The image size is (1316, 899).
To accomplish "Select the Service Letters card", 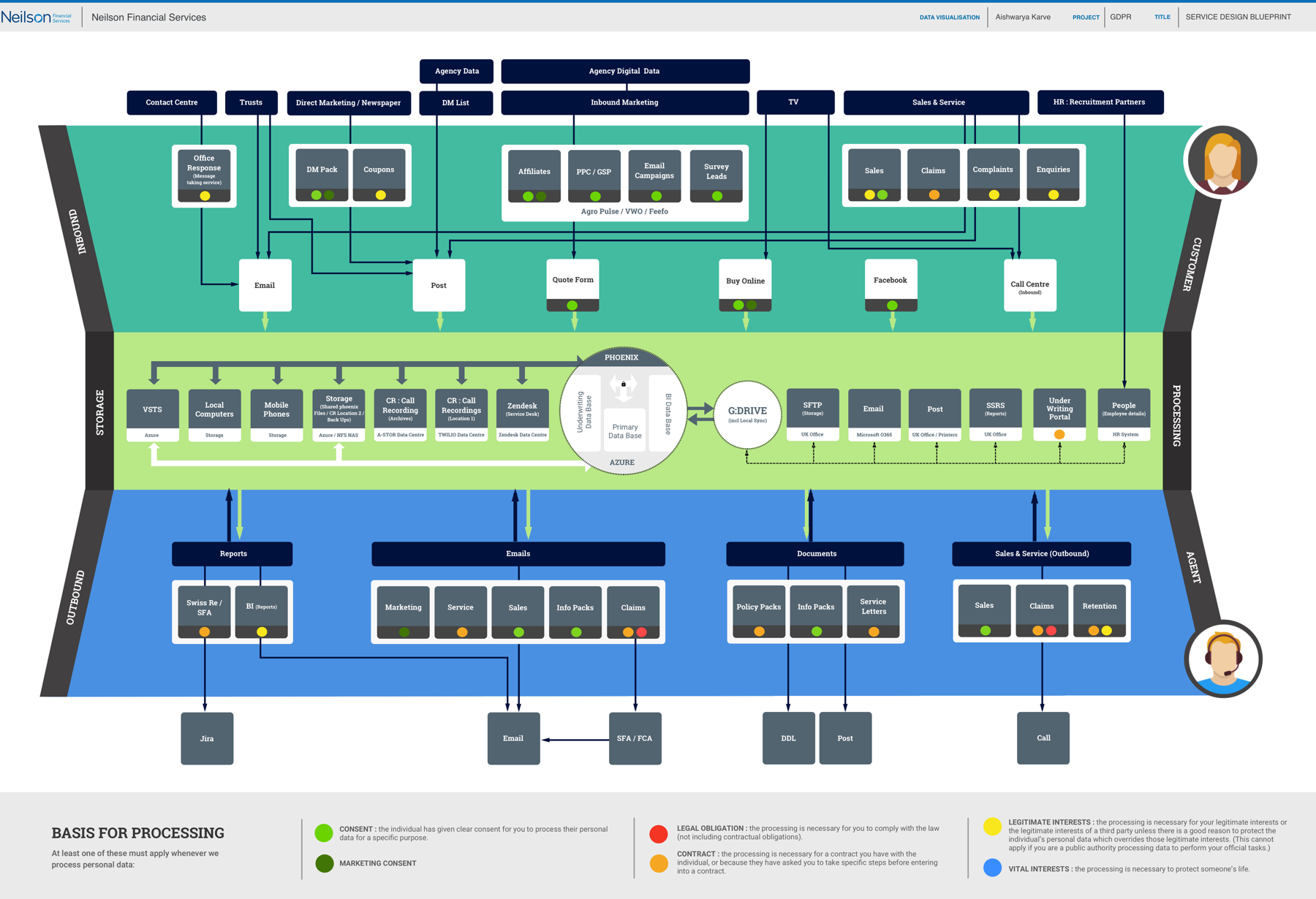I will point(873,611).
